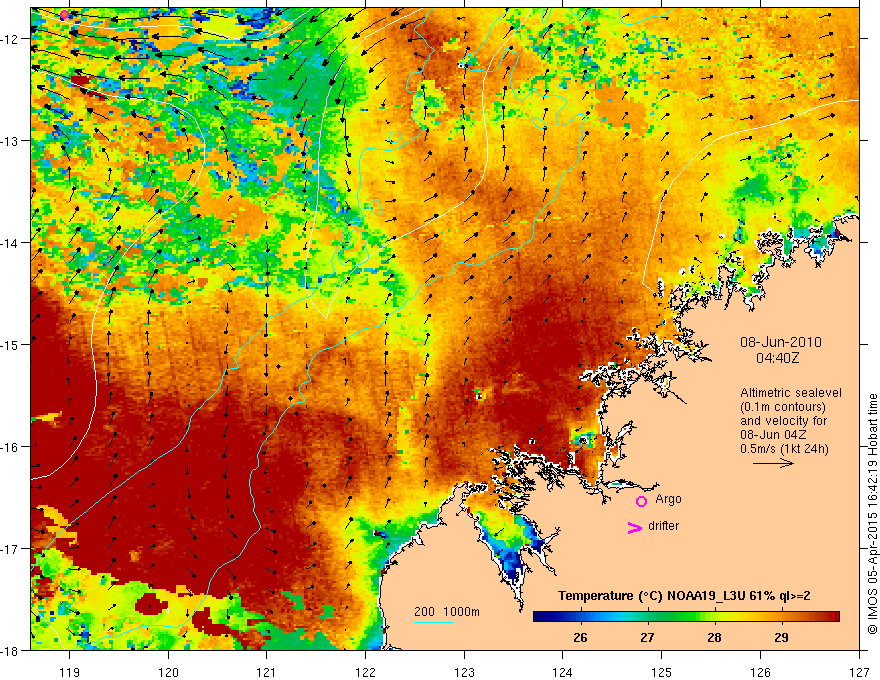The width and height of the screenshot is (880, 680).
Task: Click latitude axis label -18
Action: click(x=11, y=650)
